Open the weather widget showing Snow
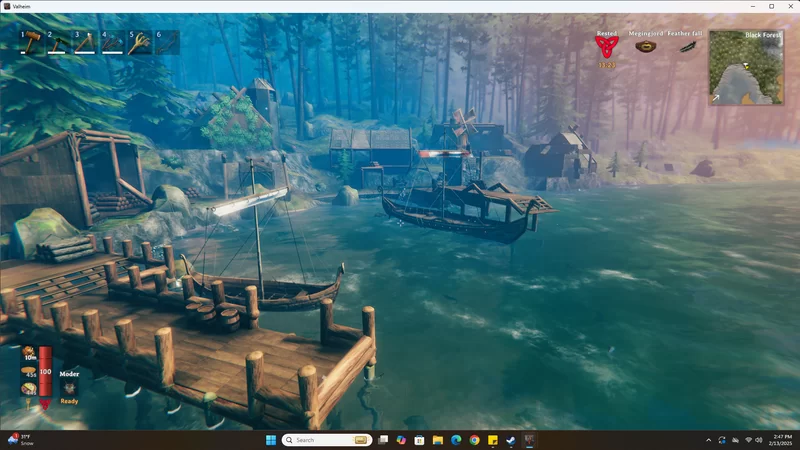 click(x=20, y=440)
